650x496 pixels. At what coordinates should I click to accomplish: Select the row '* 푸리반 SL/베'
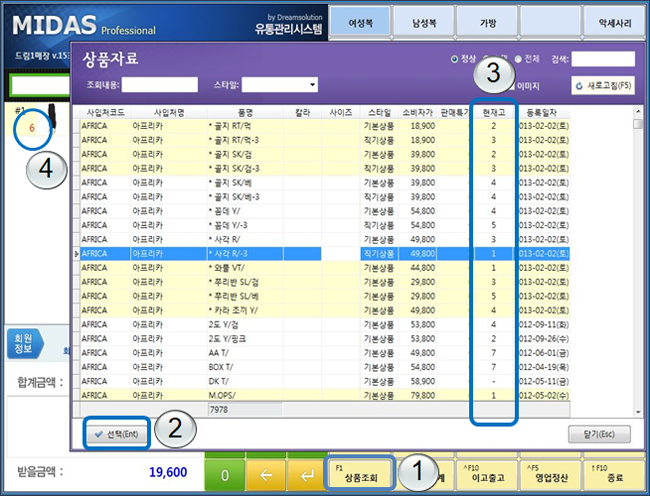pyautogui.click(x=325, y=296)
